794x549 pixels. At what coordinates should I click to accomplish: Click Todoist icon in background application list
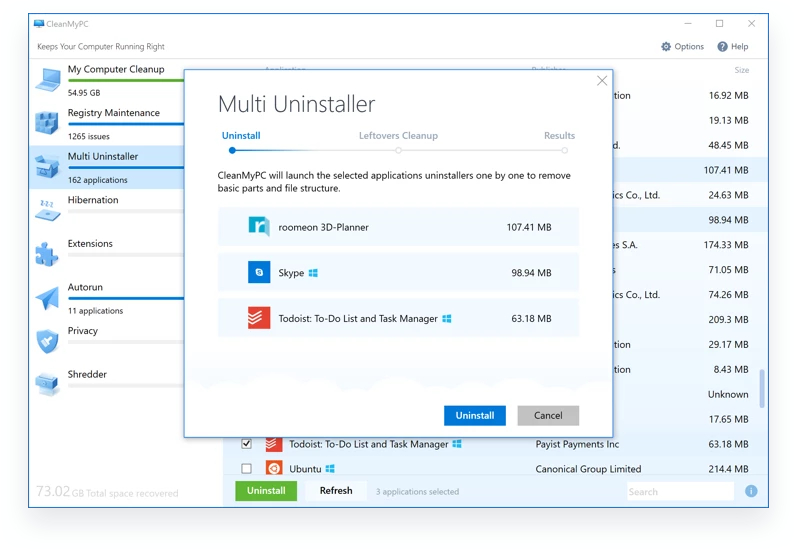click(x=274, y=444)
